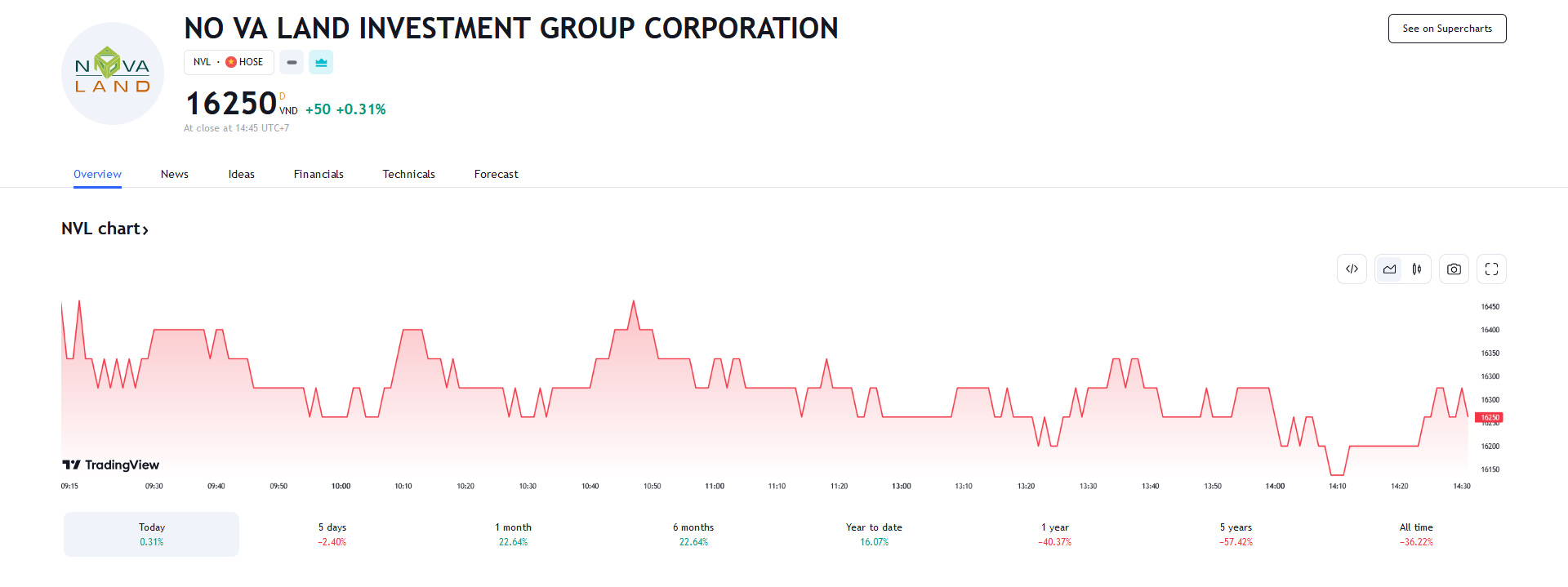Select the 1 year range

coord(1054,534)
